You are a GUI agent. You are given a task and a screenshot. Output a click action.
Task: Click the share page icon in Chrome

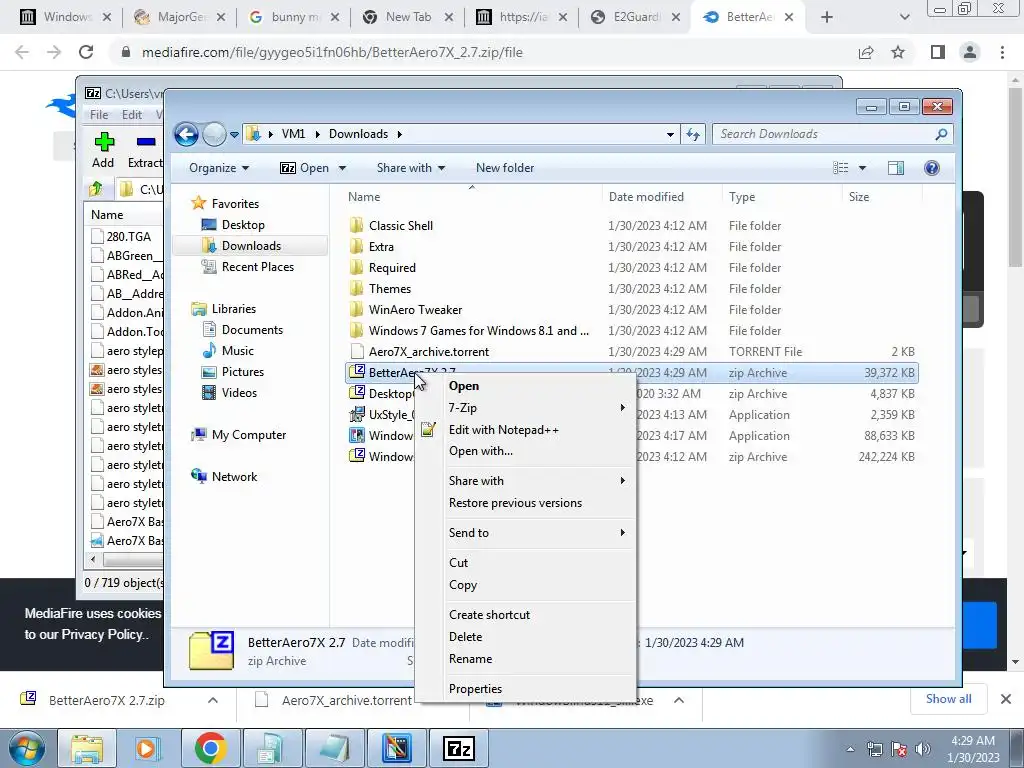click(x=866, y=52)
